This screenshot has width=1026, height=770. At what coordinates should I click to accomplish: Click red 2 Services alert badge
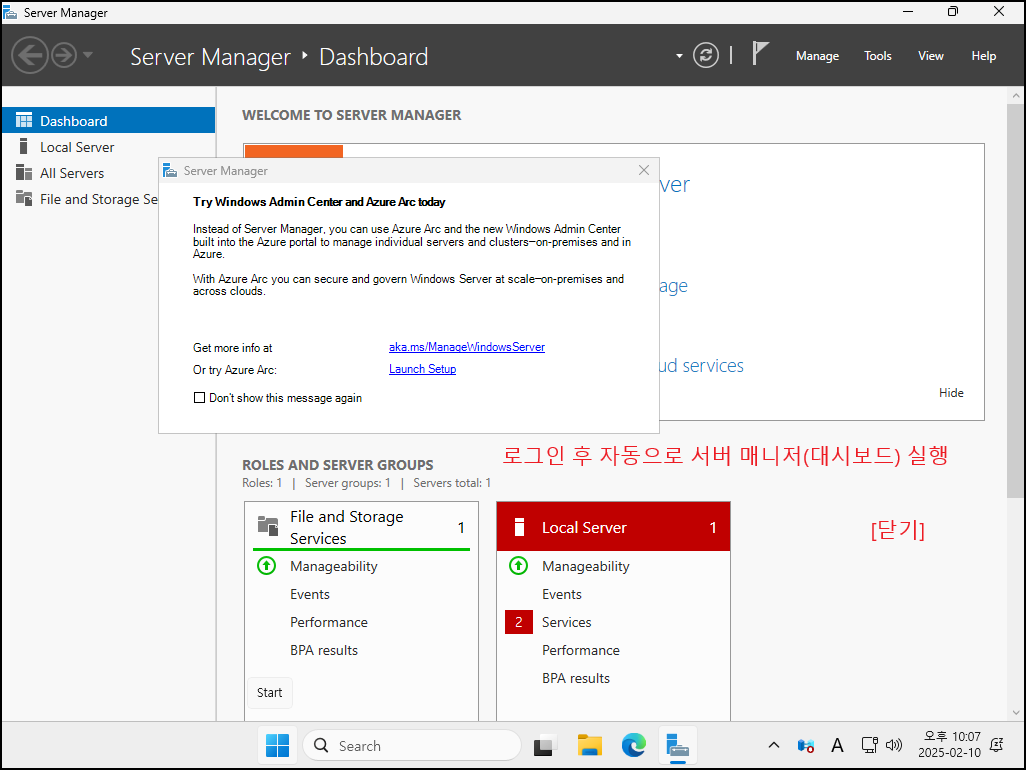[x=519, y=622]
